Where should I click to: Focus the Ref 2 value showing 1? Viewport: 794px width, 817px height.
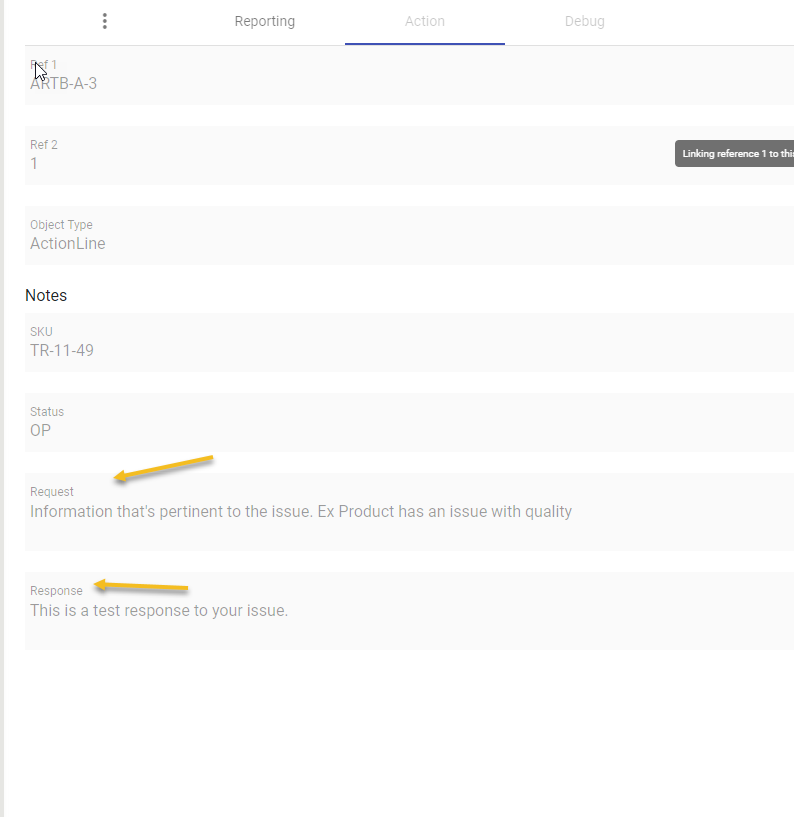coord(35,164)
